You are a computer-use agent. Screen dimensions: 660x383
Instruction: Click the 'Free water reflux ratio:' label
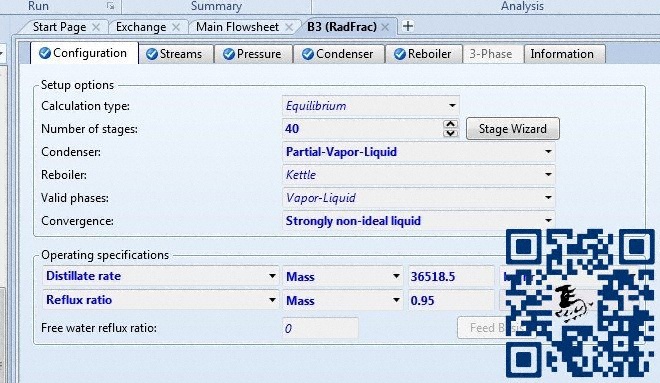[x=99, y=328]
